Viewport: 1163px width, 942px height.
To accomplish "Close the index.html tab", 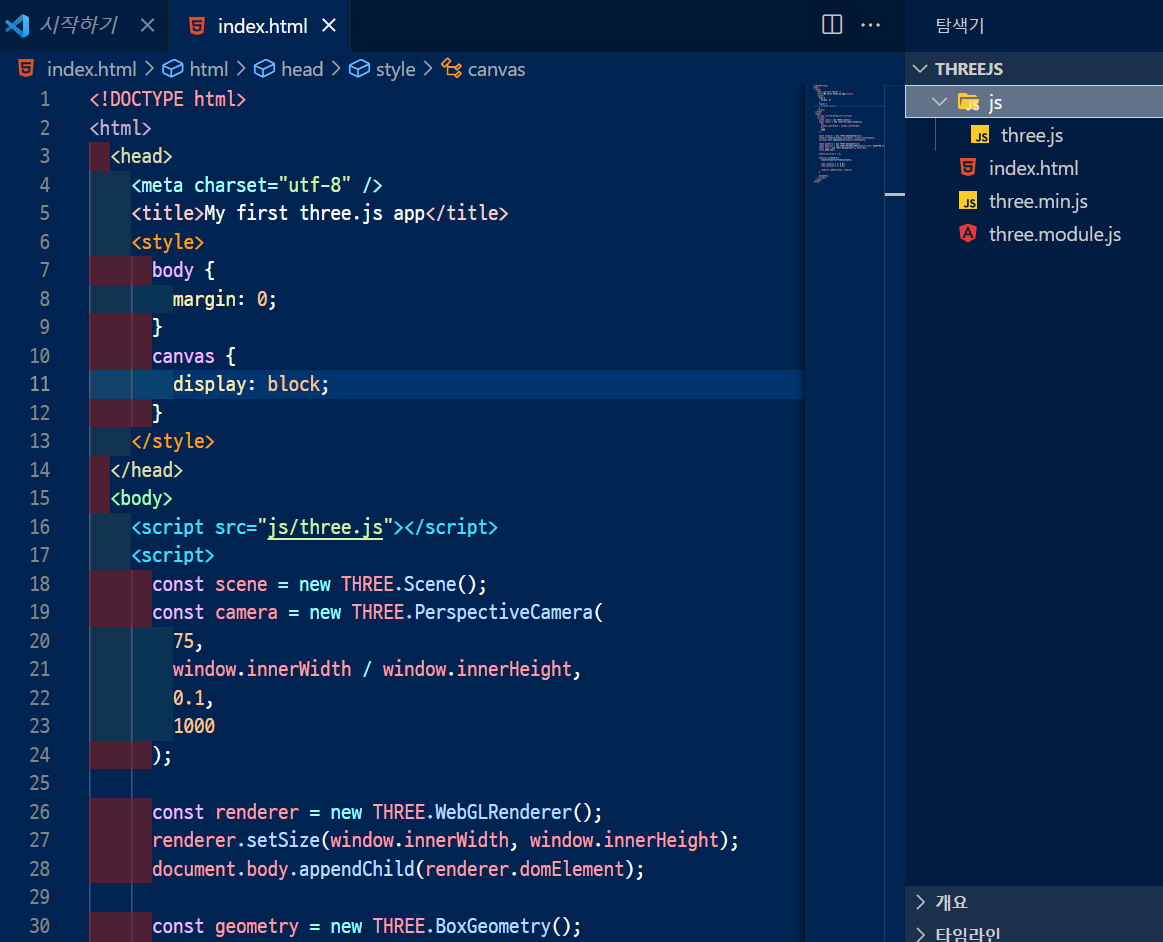I will [x=329, y=26].
